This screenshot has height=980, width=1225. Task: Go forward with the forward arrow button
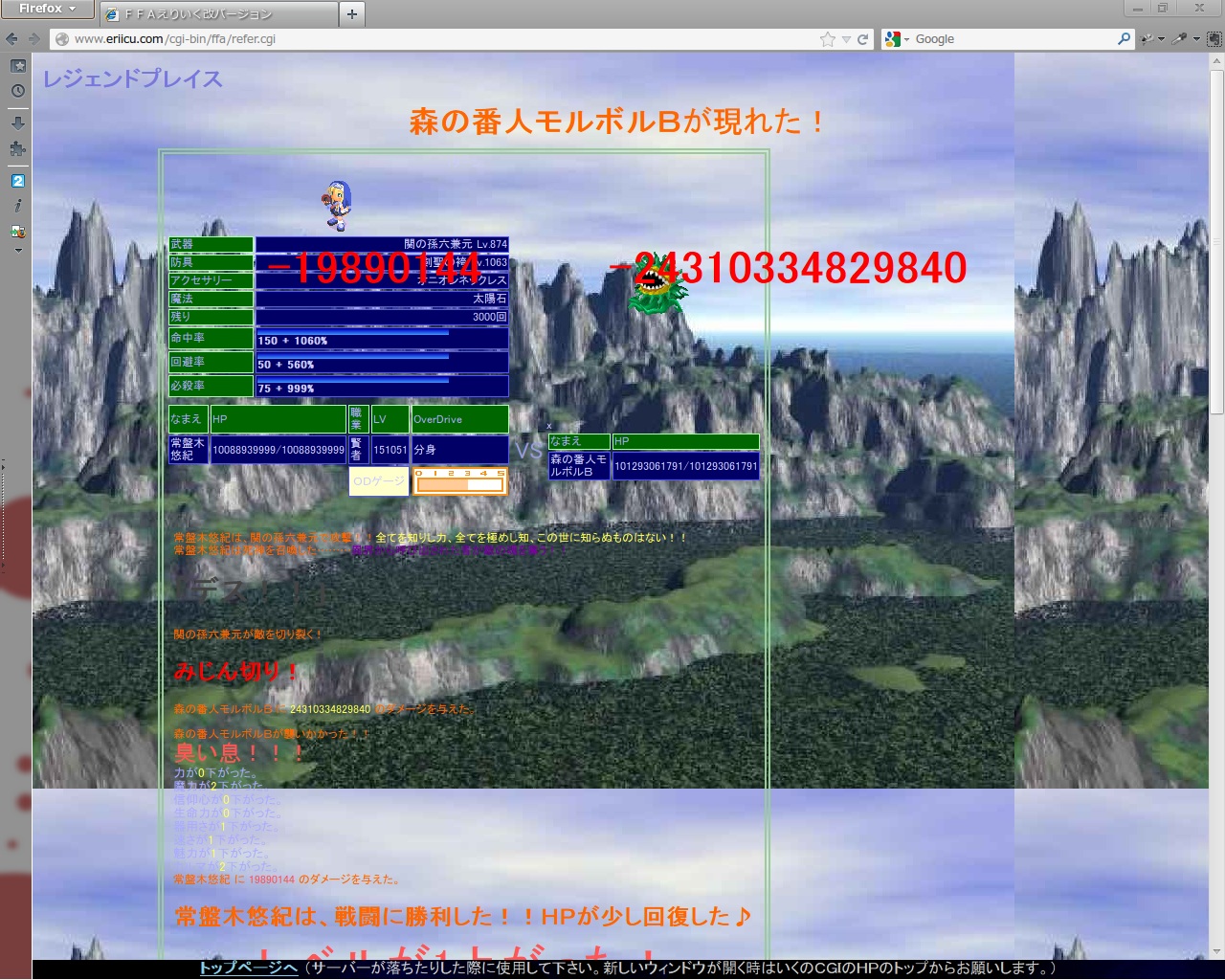(x=34, y=39)
